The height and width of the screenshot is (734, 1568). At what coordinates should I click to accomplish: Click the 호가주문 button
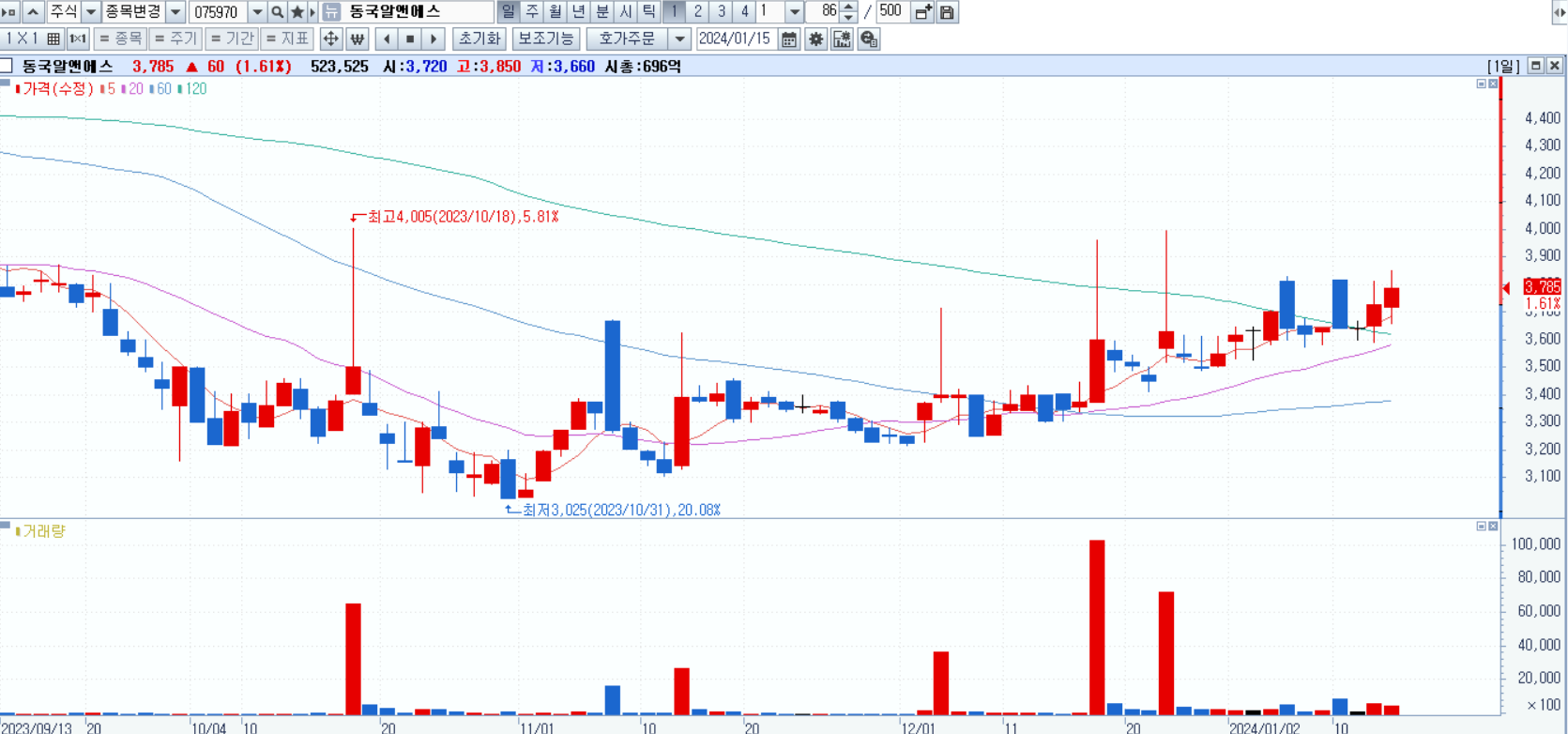point(628,39)
